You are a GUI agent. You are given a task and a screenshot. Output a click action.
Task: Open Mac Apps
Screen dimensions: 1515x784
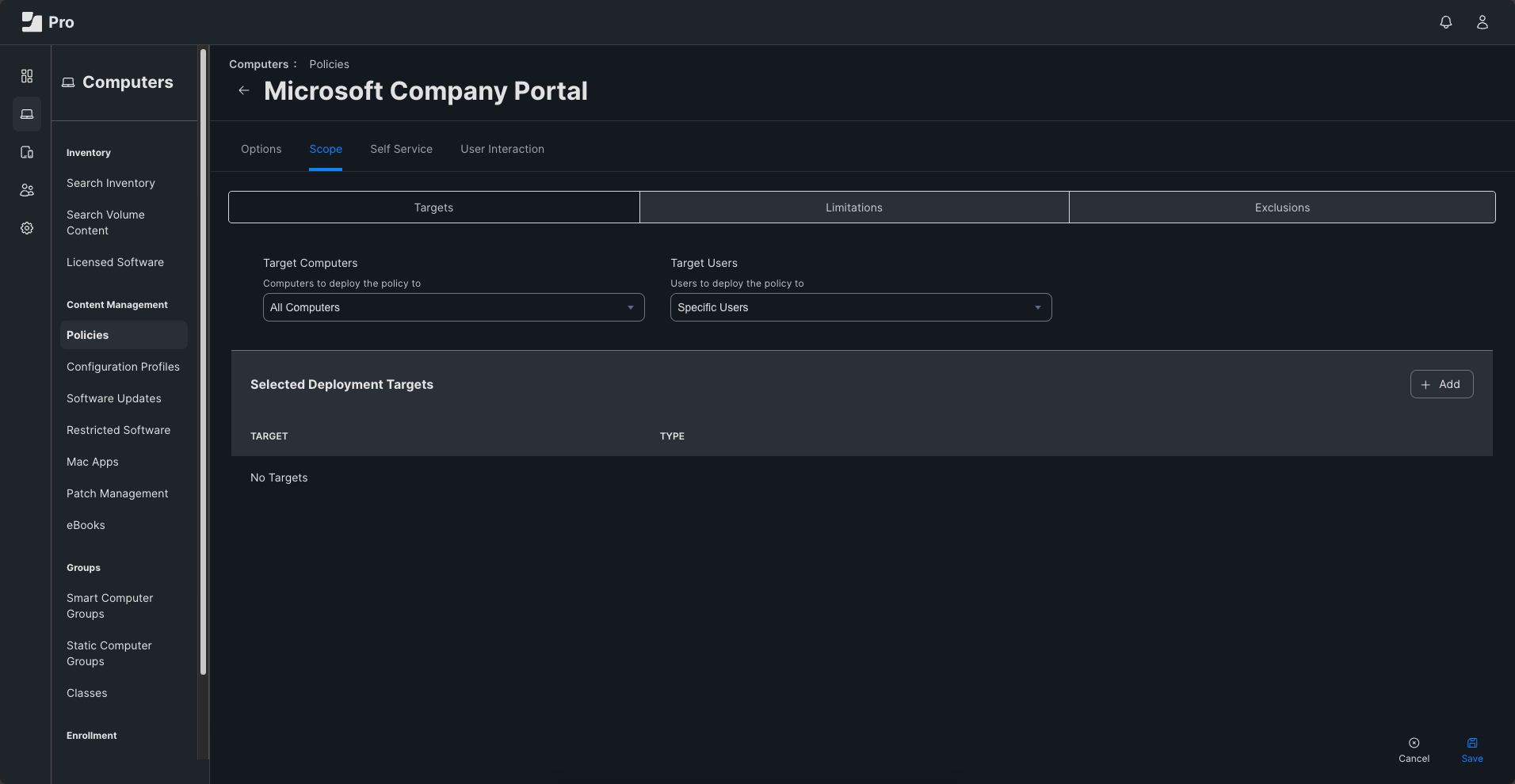coord(92,462)
